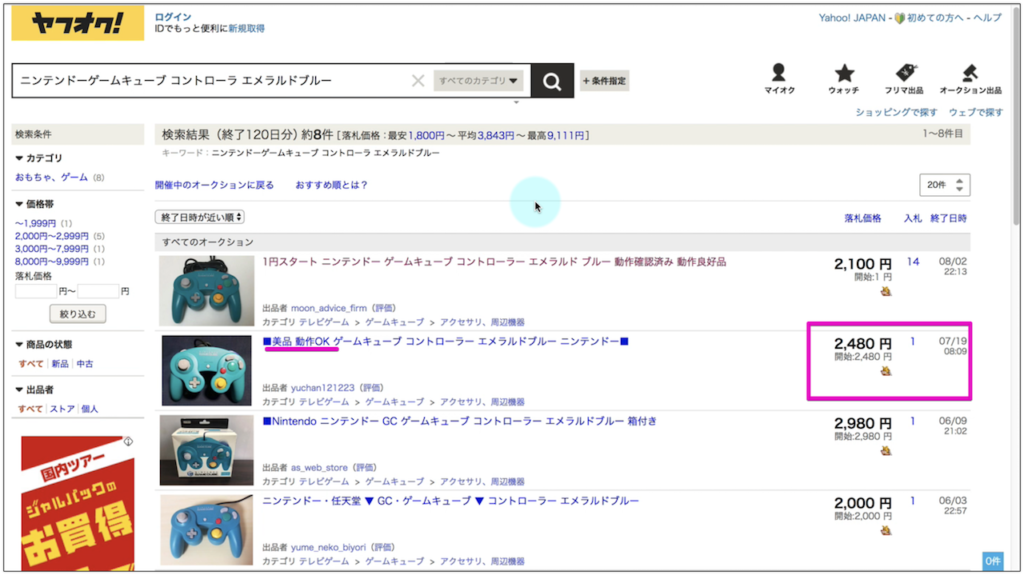1024x575 pixels.
Task: Open thumbnail of boxed 箱付き controller
Action: point(206,450)
